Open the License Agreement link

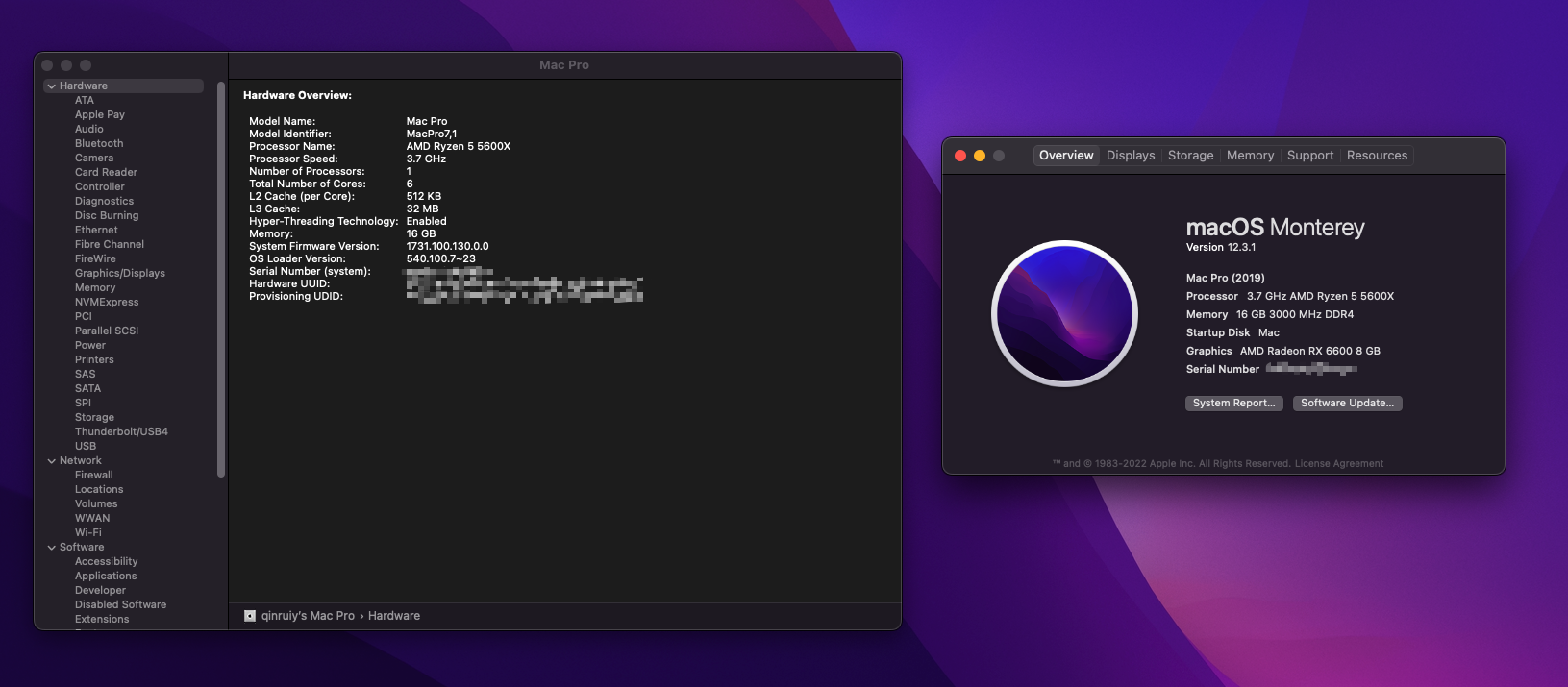coord(1338,464)
